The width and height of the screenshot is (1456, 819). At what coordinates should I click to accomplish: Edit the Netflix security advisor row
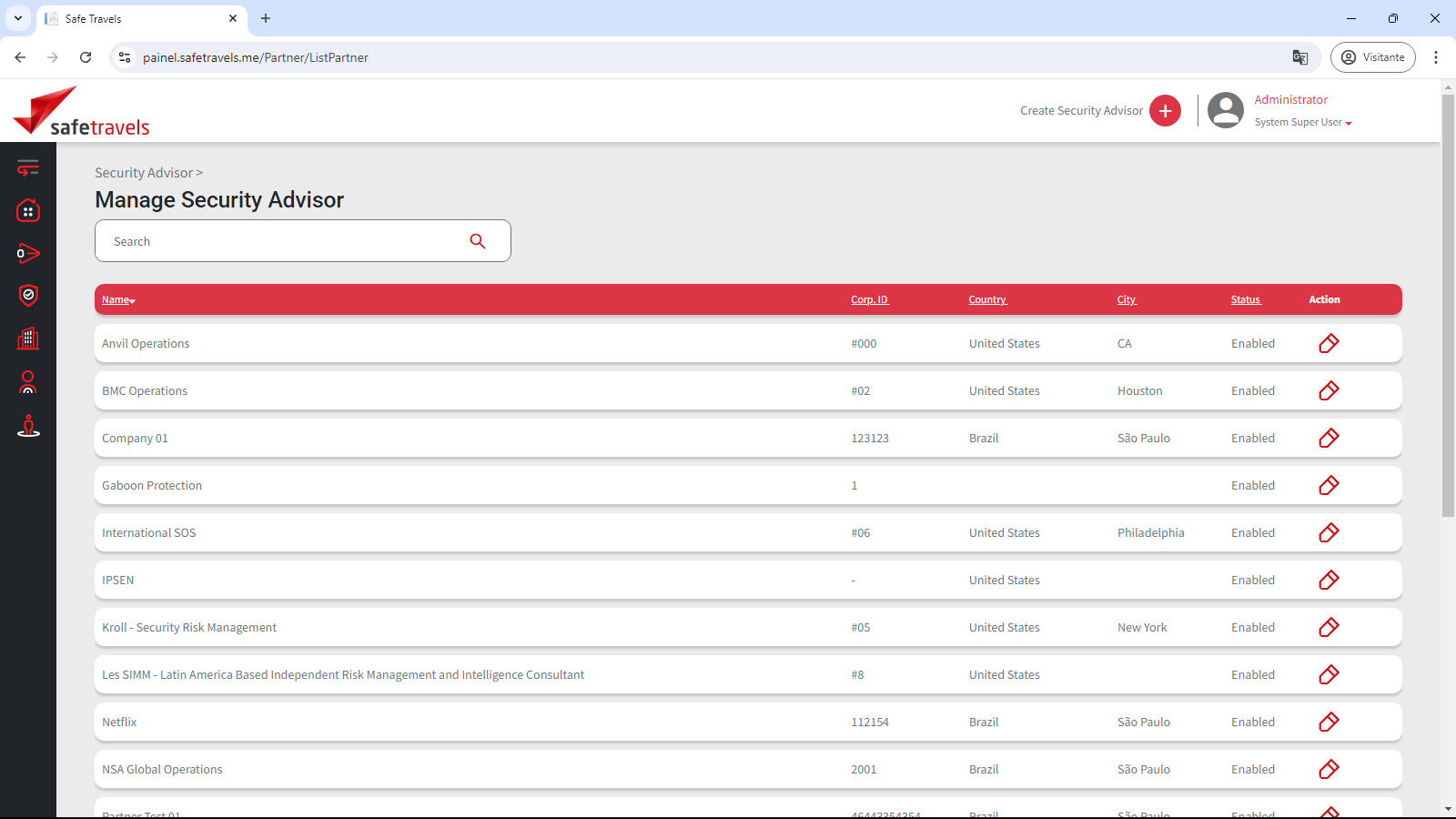(x=1329, y=722)
